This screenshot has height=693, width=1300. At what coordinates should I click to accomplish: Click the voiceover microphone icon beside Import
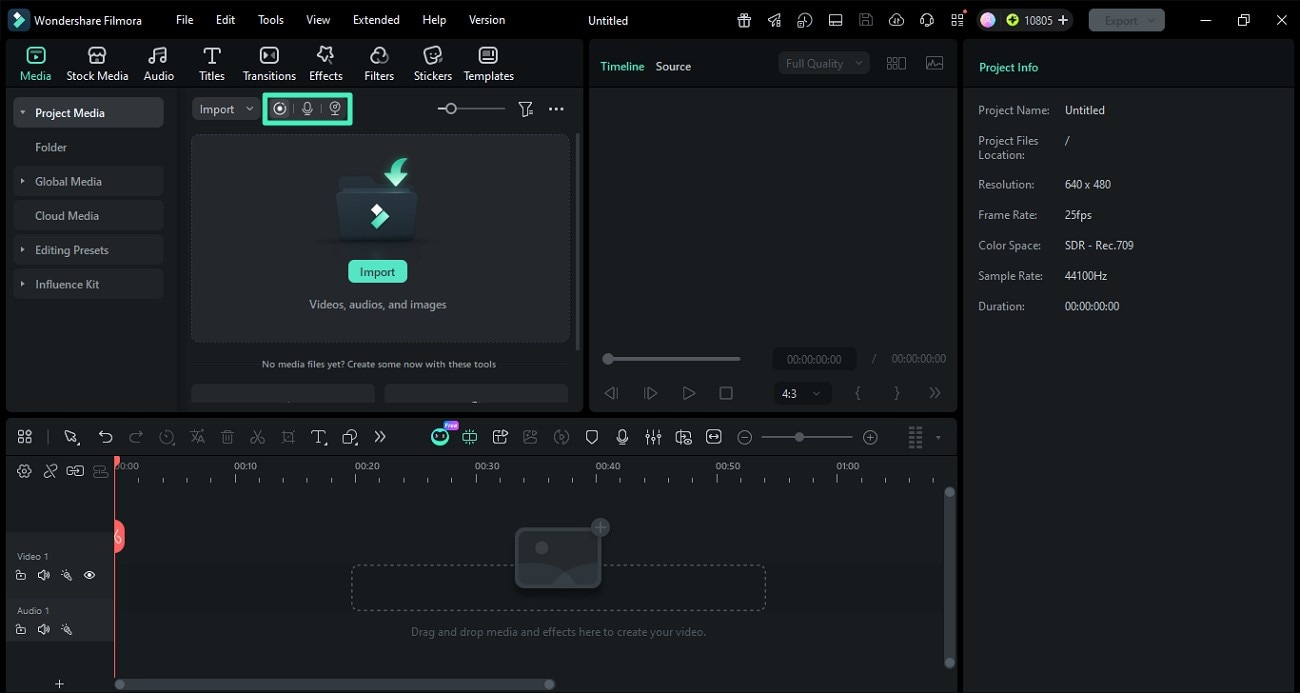pos(308,109)
